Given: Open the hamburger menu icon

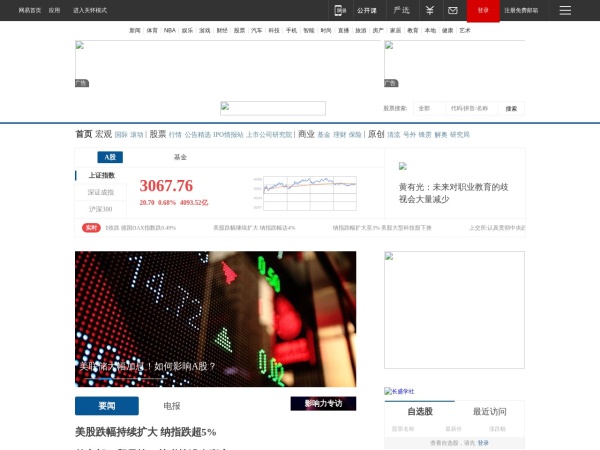Looking at the screenshot, I should [565, 10].
